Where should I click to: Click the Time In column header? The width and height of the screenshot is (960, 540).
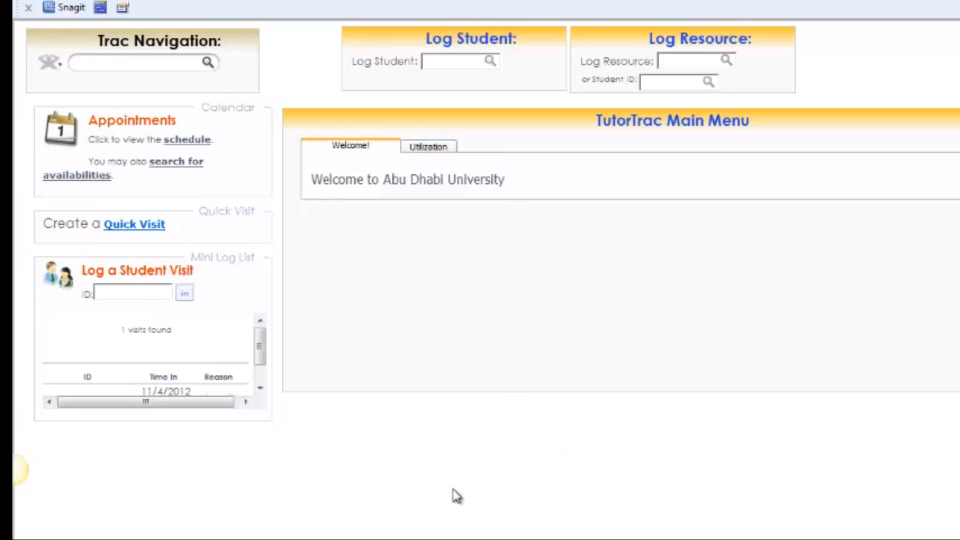163,377
